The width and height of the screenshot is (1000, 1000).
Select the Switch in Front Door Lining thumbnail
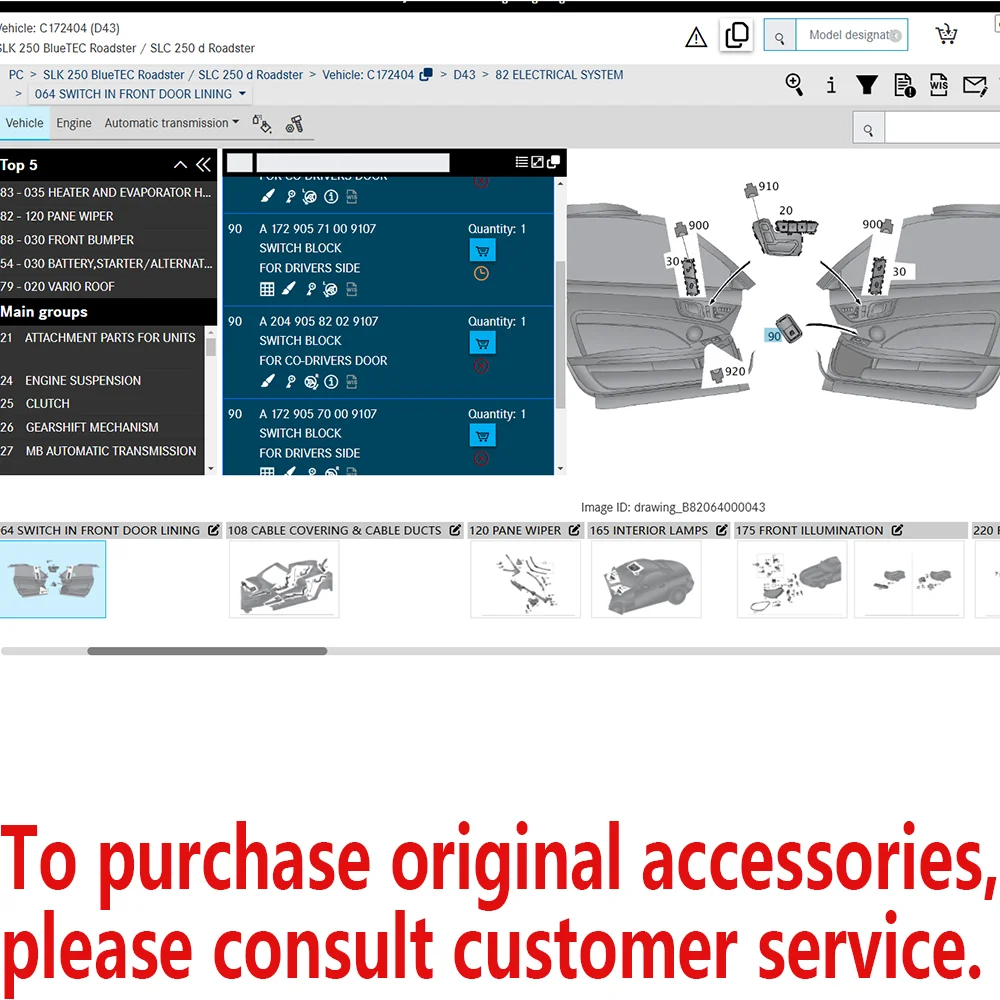(52, 579)
